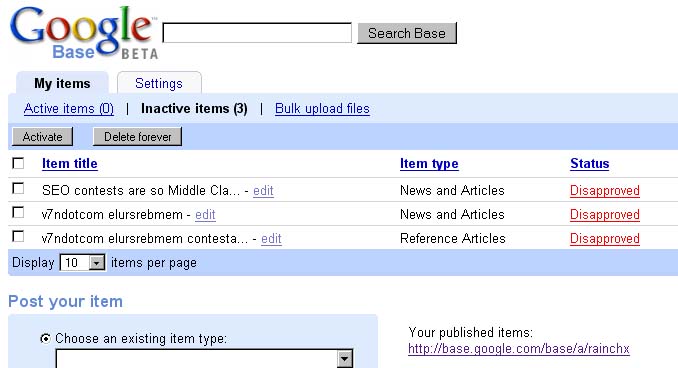Open base.google.com/base/a/rainchx published items link
The image size is (678, 368).
(x=518, y=349)
